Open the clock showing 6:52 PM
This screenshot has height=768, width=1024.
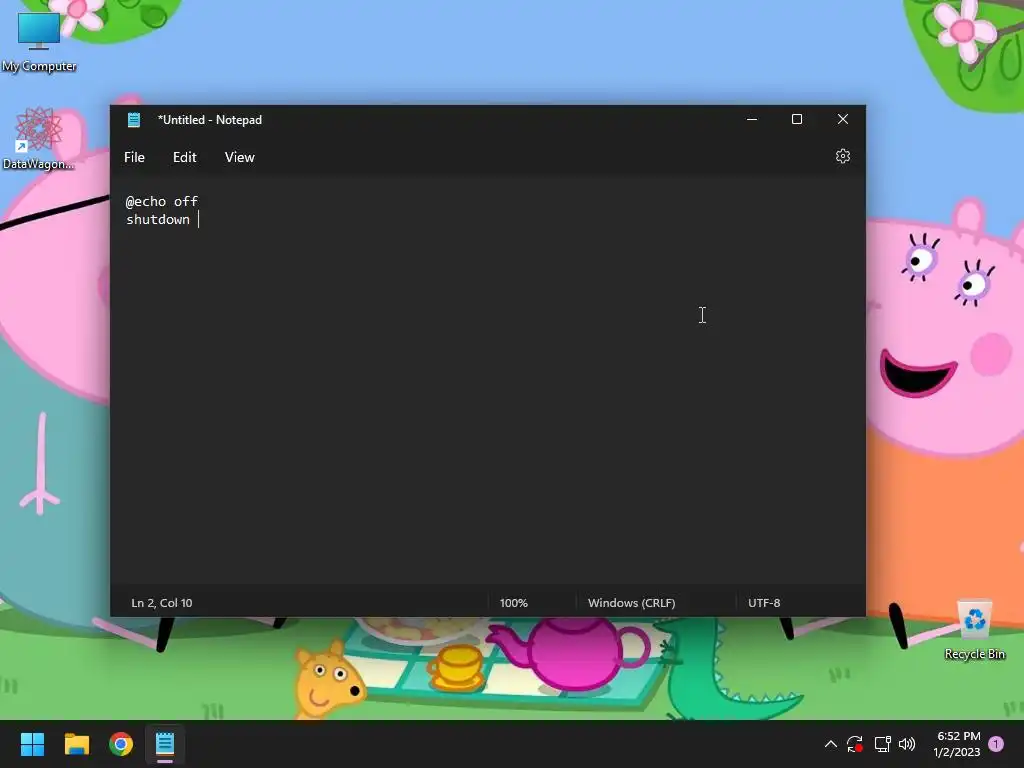(x=958, y=744)
